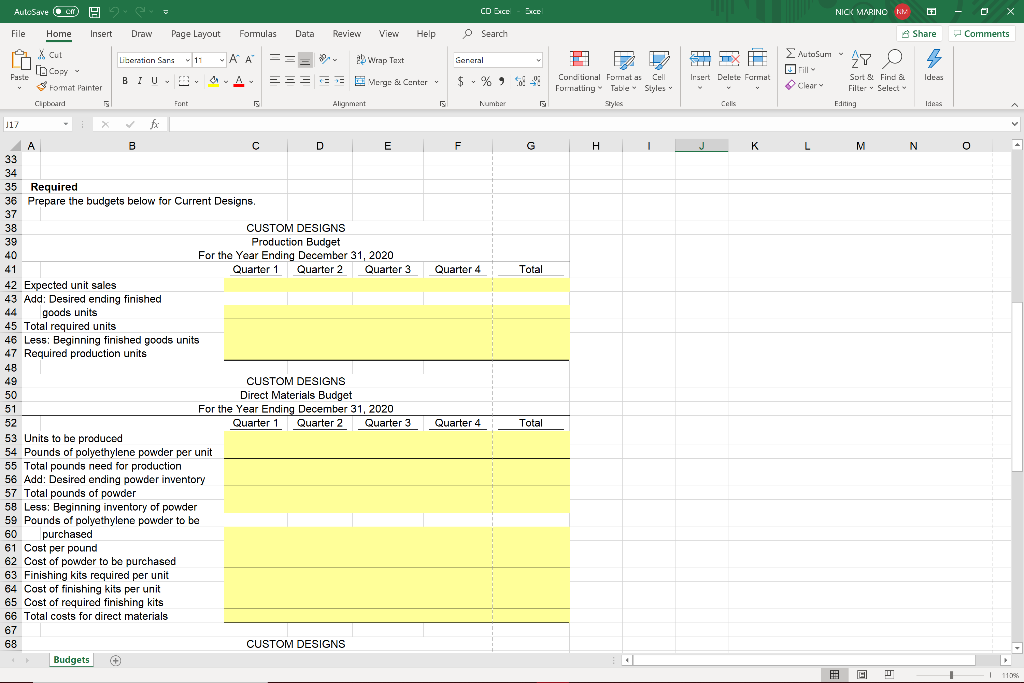
Task: Open the borders dropdown arrow
Action: [197, 82]
